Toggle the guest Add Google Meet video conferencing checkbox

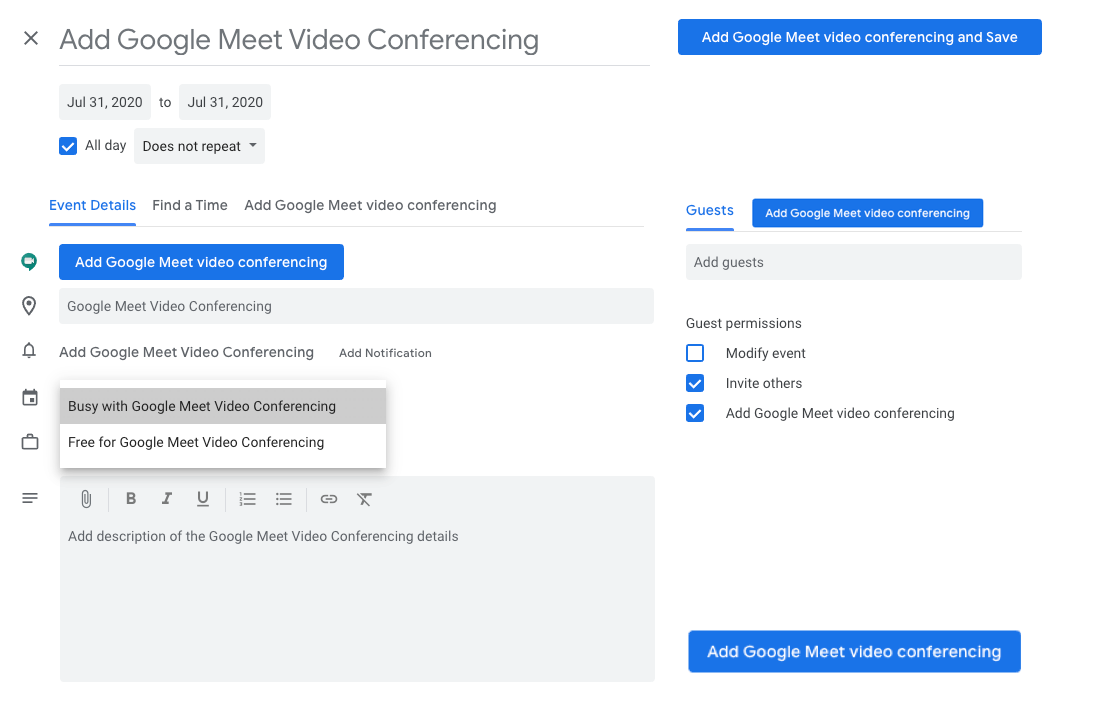coord(695,413)
